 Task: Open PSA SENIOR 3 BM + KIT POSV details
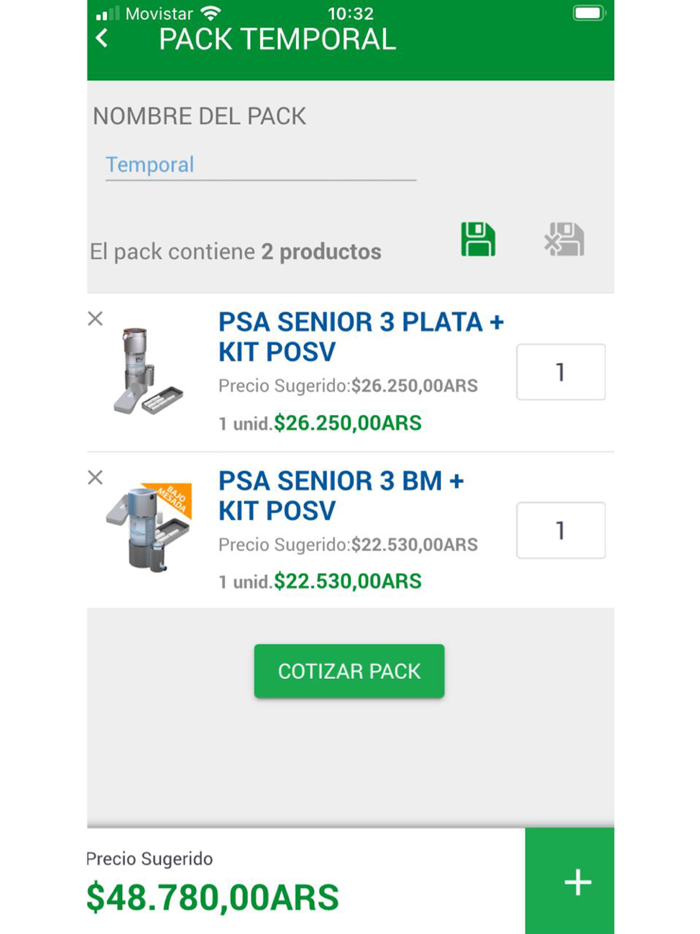pos(340,496)
